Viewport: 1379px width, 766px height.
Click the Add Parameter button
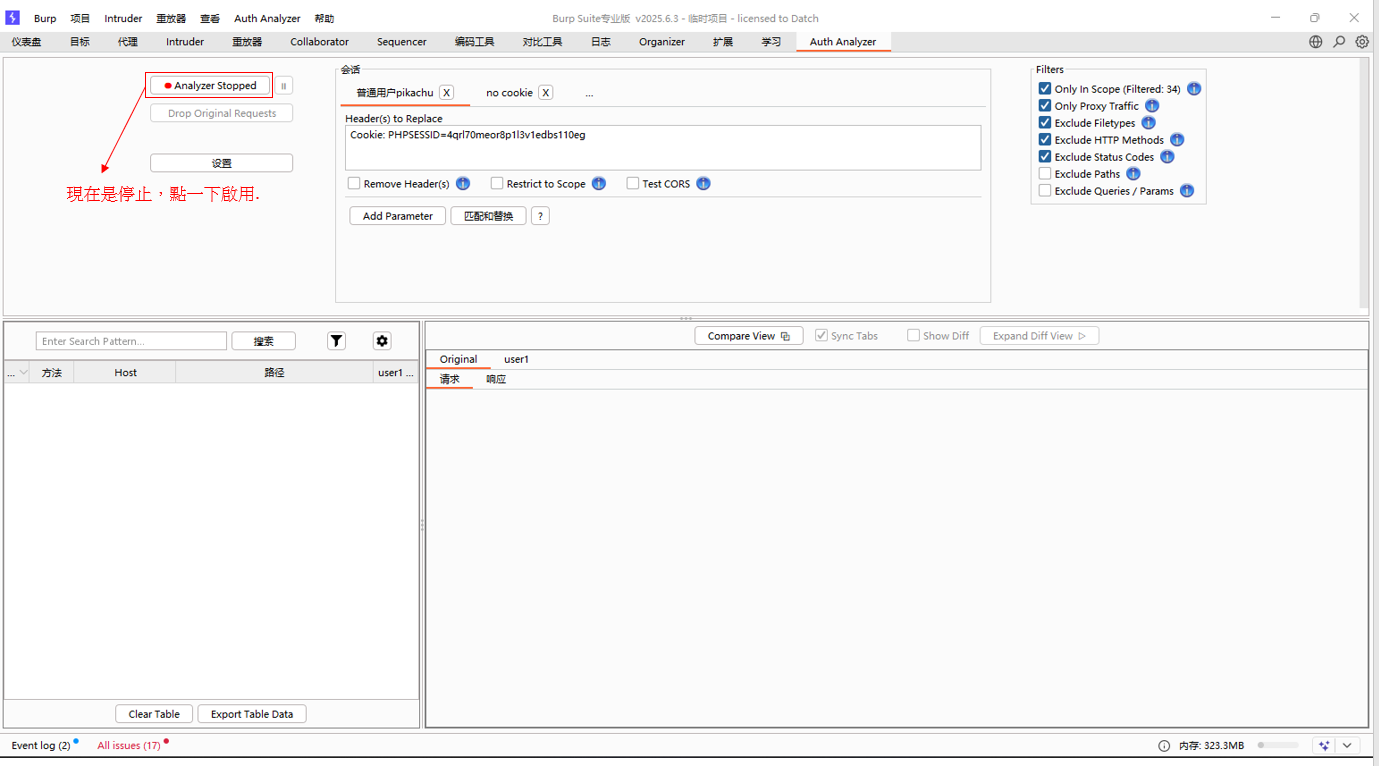click(x=398, y=216)
